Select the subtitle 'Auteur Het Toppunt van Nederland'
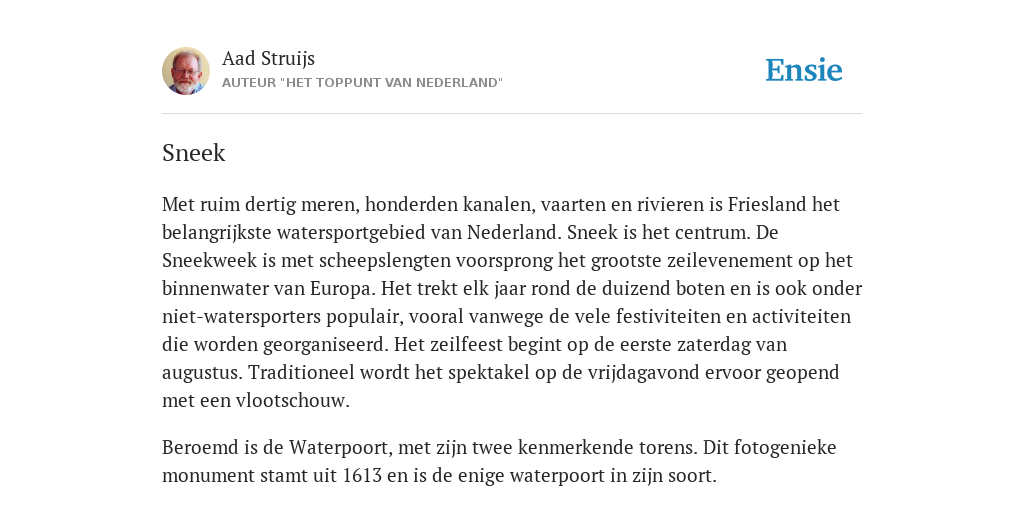 362,83
